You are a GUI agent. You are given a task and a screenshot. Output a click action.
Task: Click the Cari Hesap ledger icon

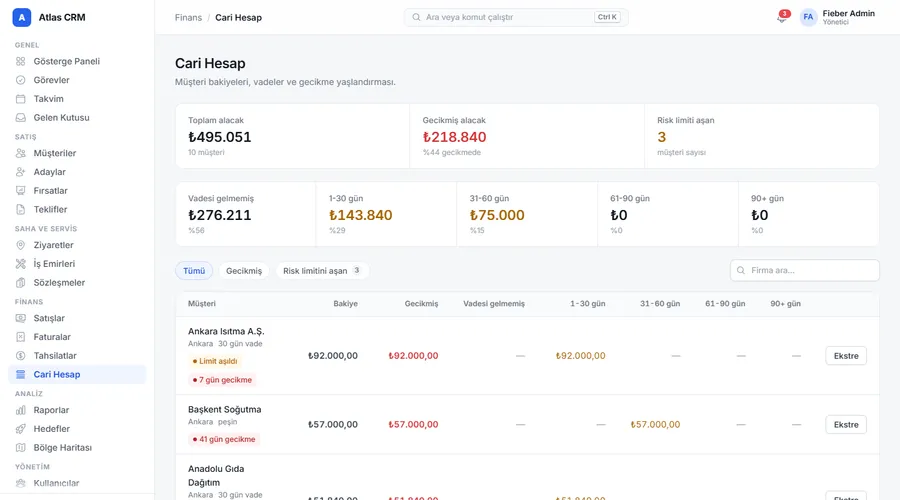point(21,374)
